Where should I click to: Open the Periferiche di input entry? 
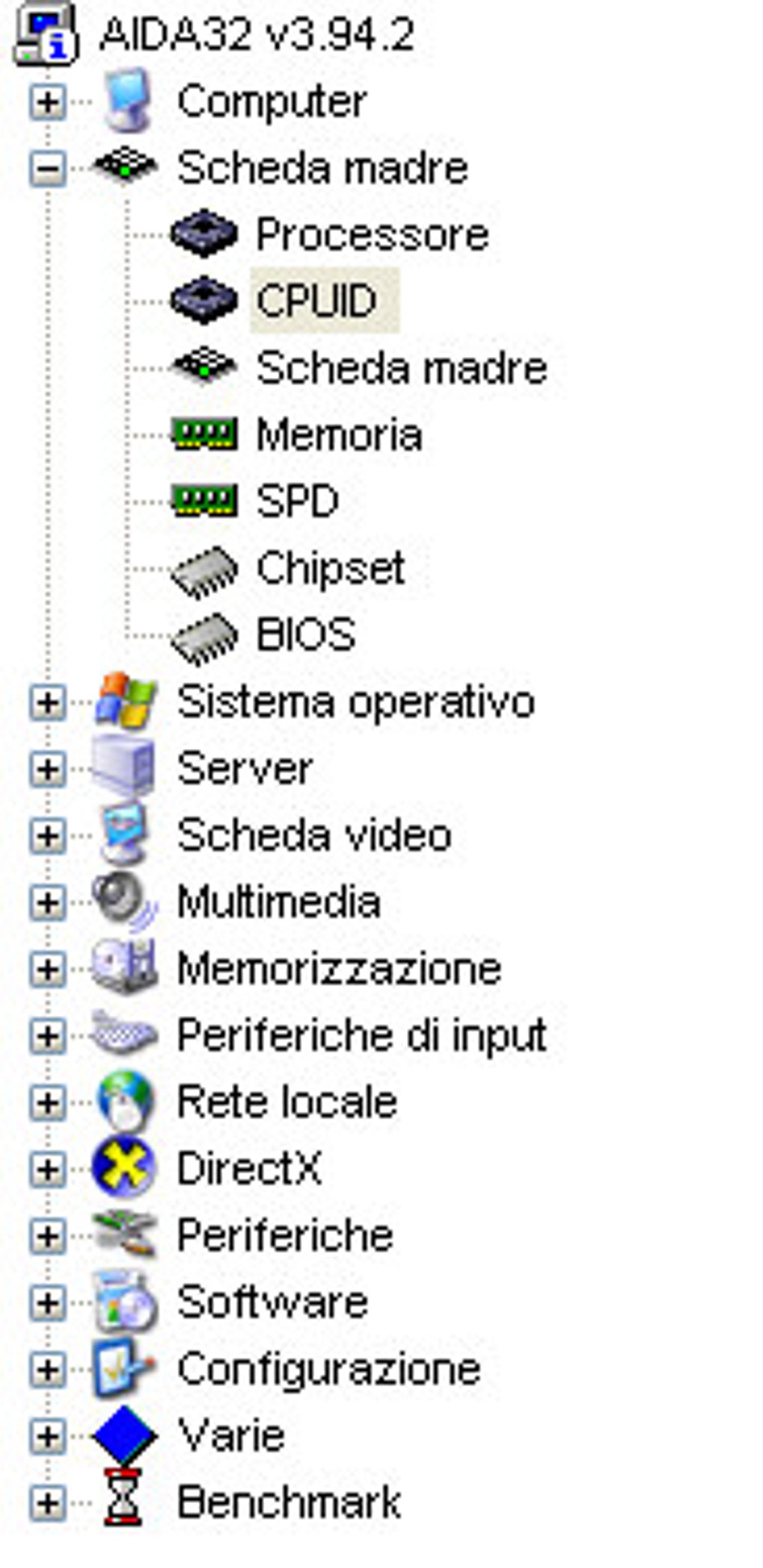click(x=362, y=1036)
